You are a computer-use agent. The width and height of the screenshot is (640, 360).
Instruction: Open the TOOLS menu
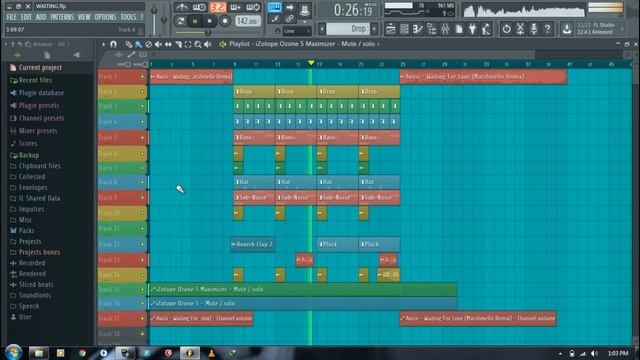[x=128, y=17]
